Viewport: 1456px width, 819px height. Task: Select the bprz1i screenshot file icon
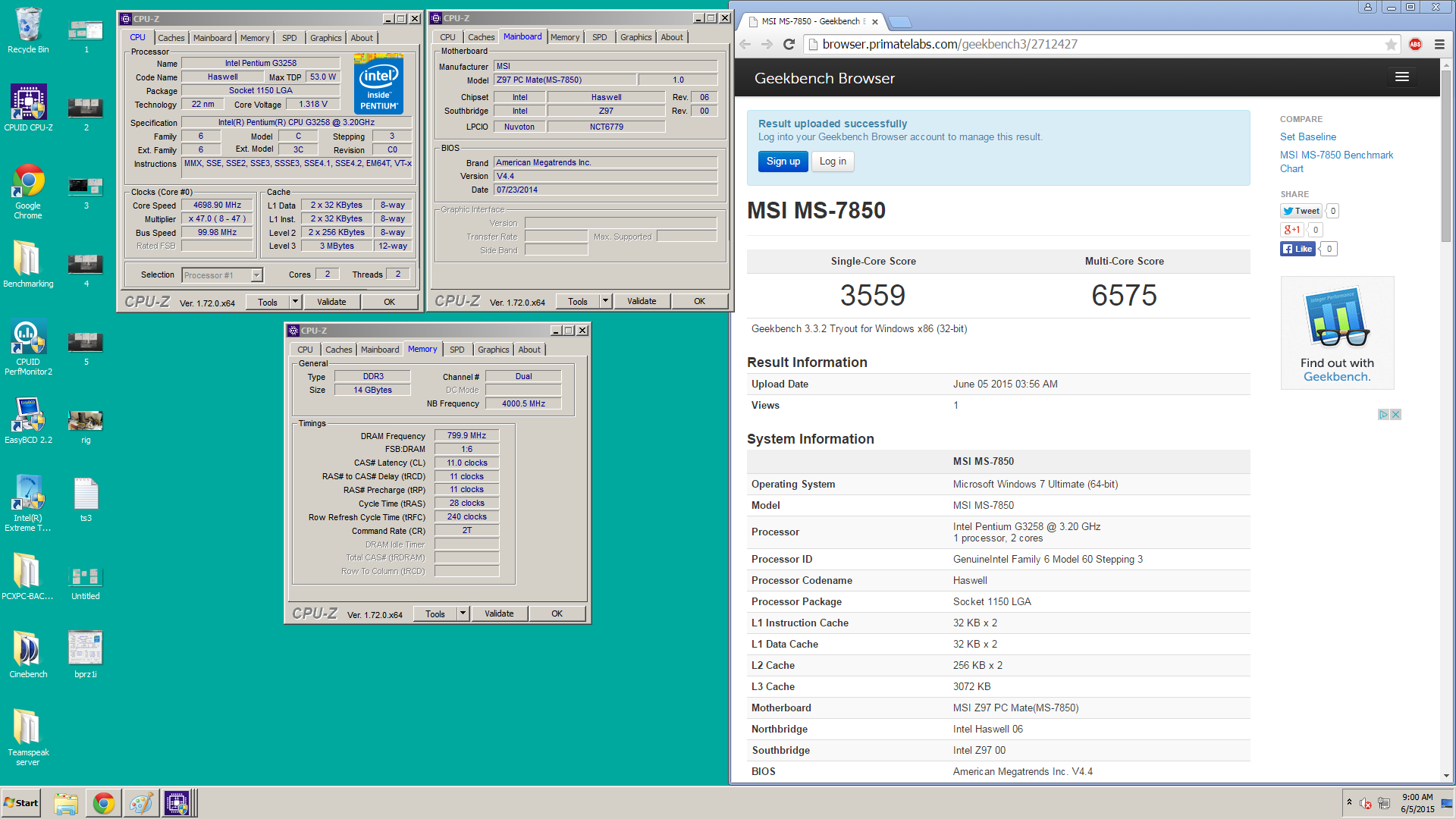(86, 654)
